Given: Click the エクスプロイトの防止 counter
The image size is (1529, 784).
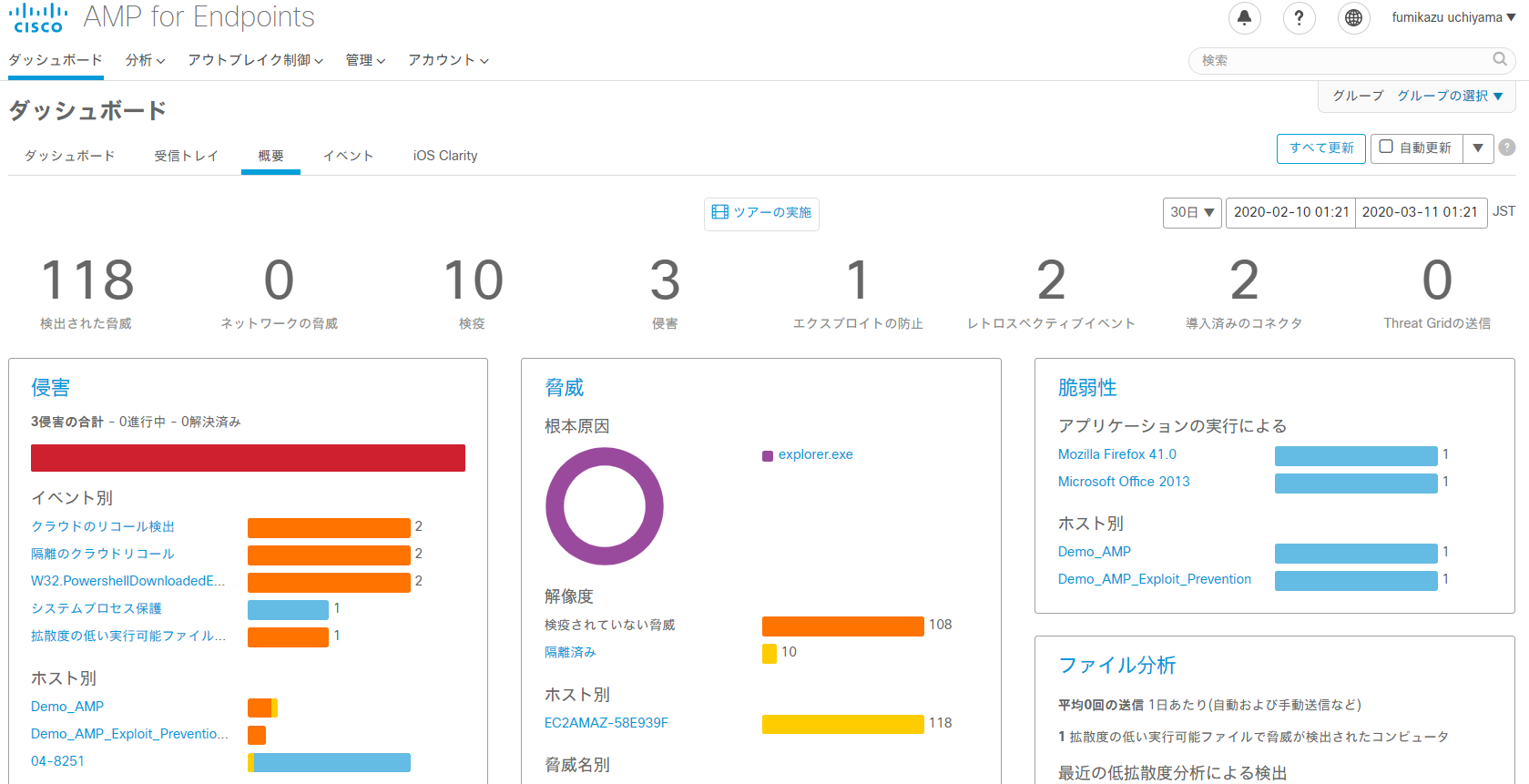Looking at the screenshot, I should (x=858, y=291).
